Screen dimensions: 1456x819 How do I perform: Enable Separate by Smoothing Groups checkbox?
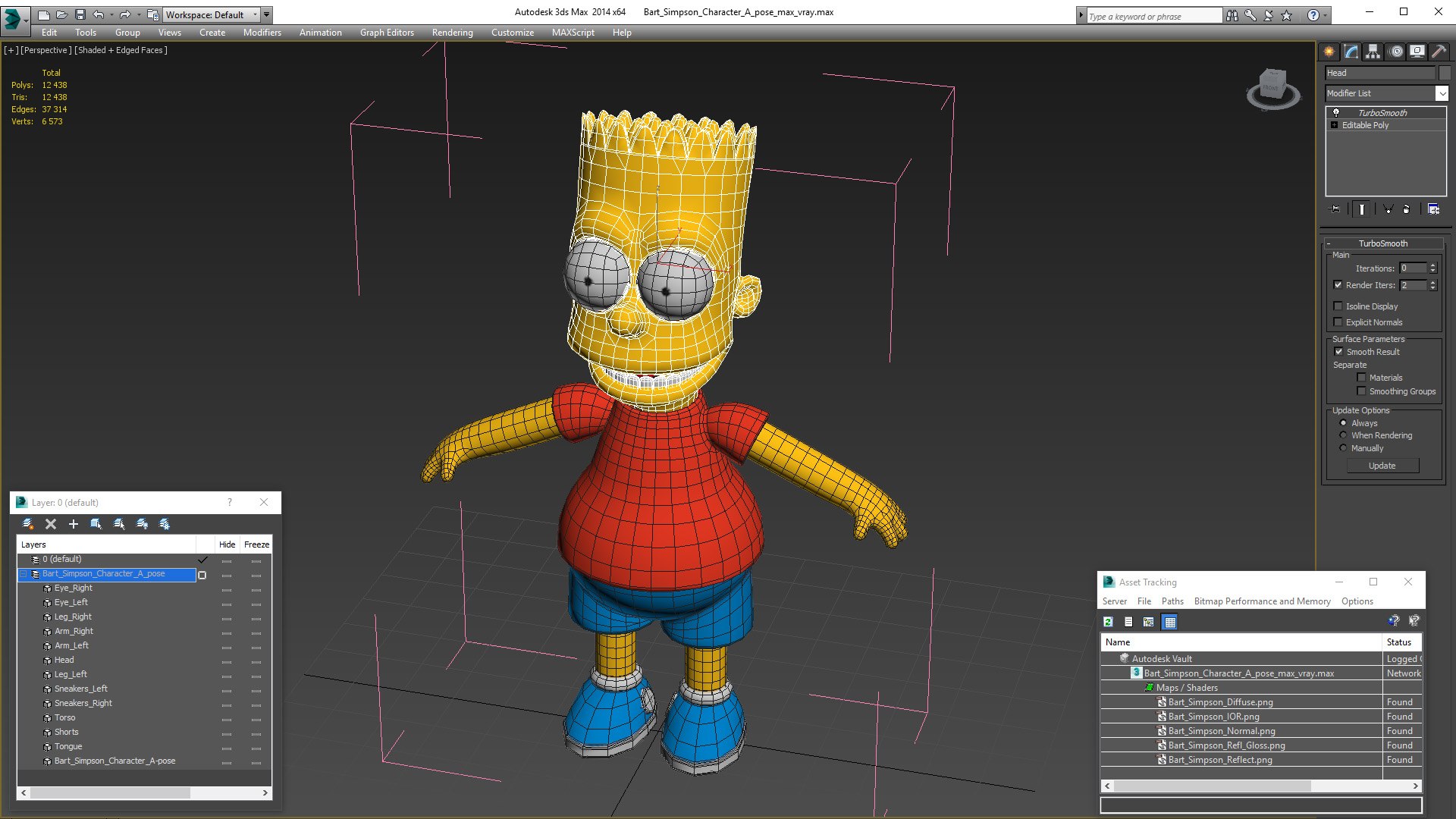[x=1361, y=391]
